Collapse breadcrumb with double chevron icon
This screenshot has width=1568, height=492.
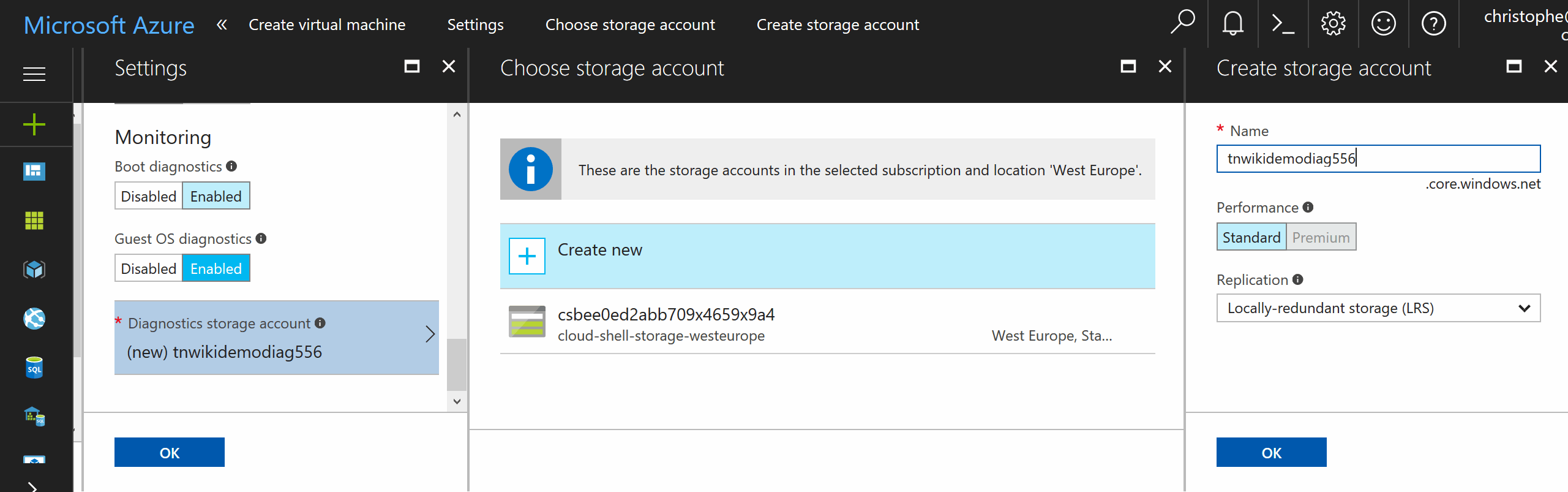pos(222,25)
